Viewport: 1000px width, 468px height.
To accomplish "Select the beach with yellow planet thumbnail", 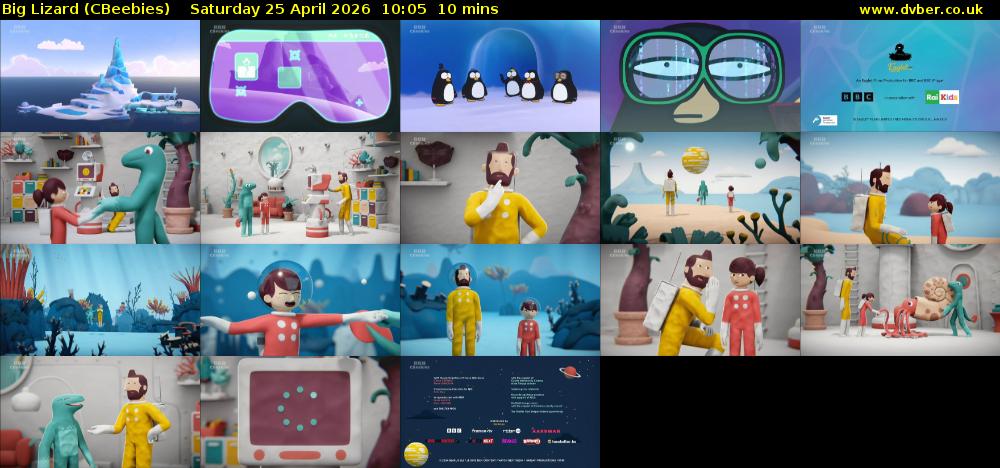I will tap(700, 187).
